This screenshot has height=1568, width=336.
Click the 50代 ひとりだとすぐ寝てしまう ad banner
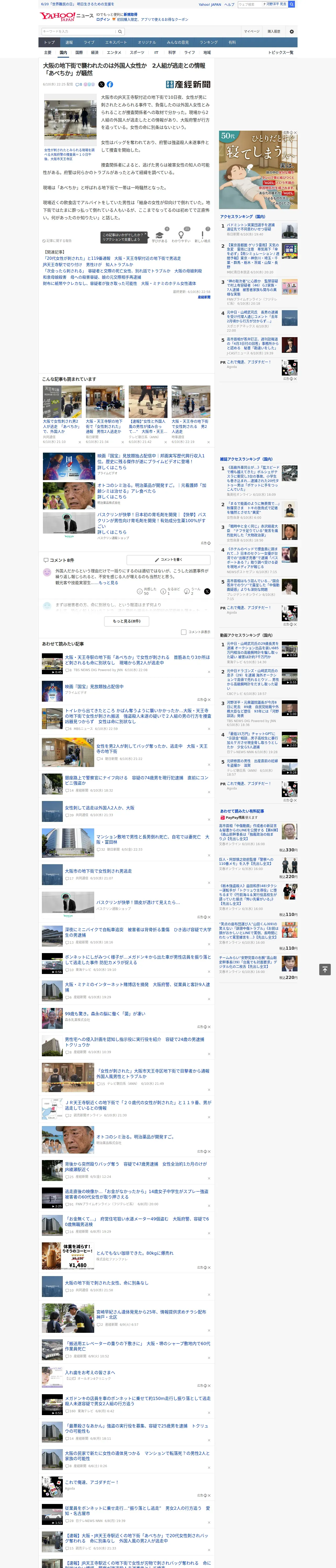259,169
